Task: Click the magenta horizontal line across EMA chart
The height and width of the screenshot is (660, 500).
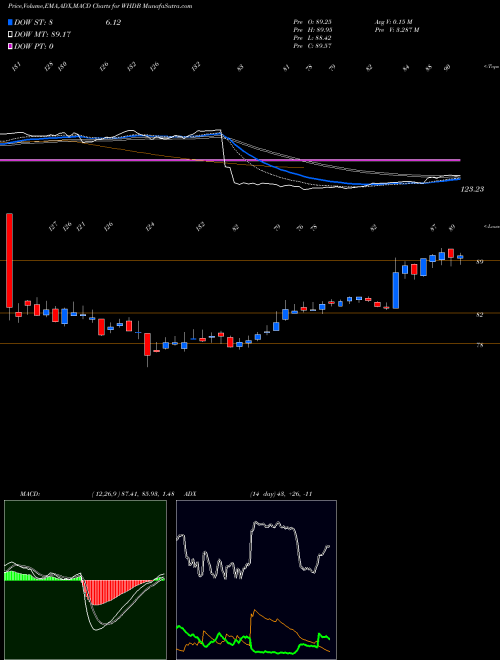Action: tap(230, 160)
